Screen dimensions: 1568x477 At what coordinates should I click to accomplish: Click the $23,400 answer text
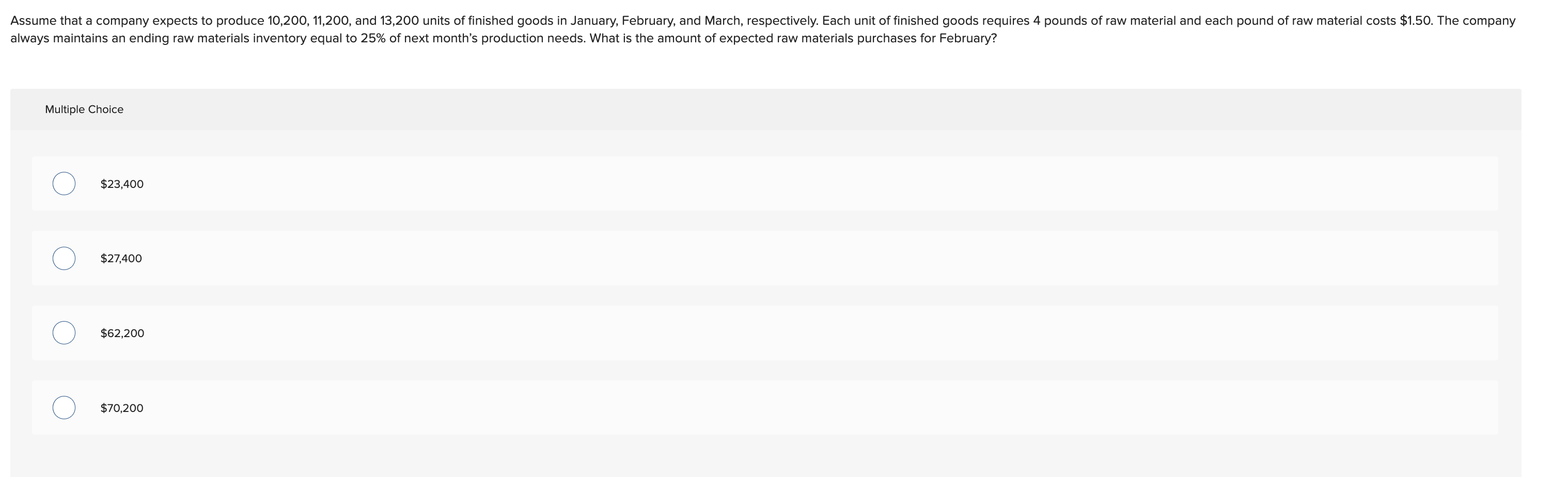click(x=122, y=184)
